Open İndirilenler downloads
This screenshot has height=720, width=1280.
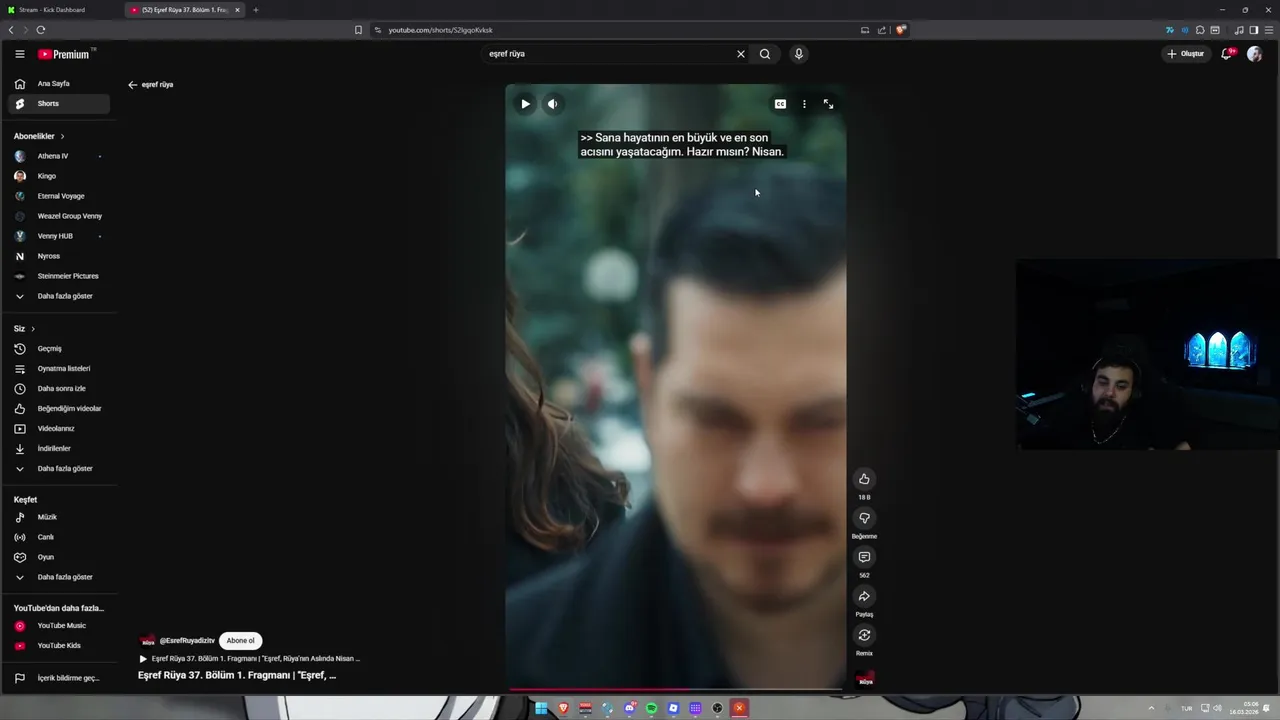click(60, 449)
